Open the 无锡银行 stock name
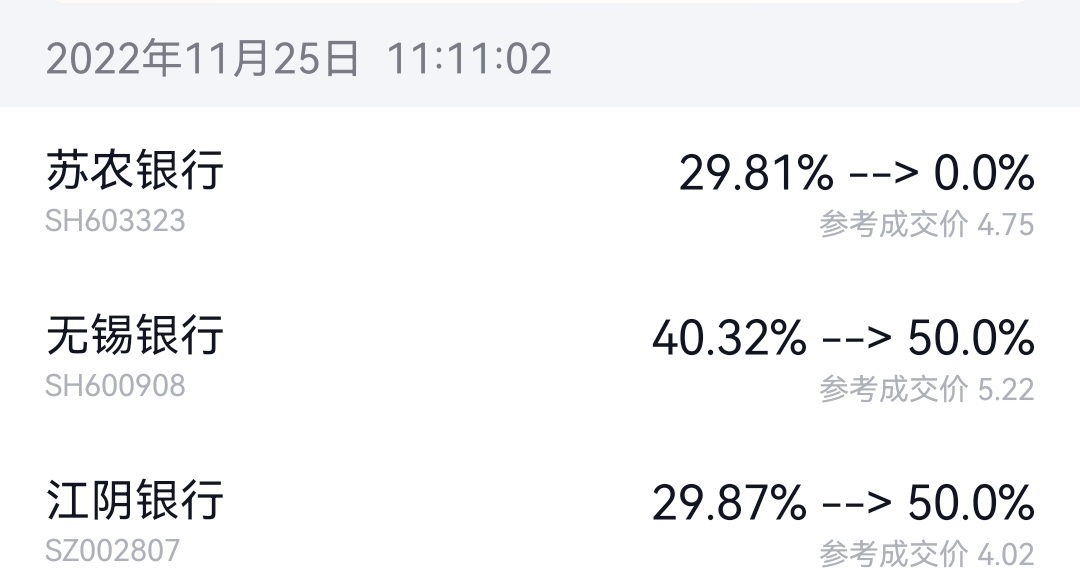Screen dimensions: 1080x585 point(135,335)
